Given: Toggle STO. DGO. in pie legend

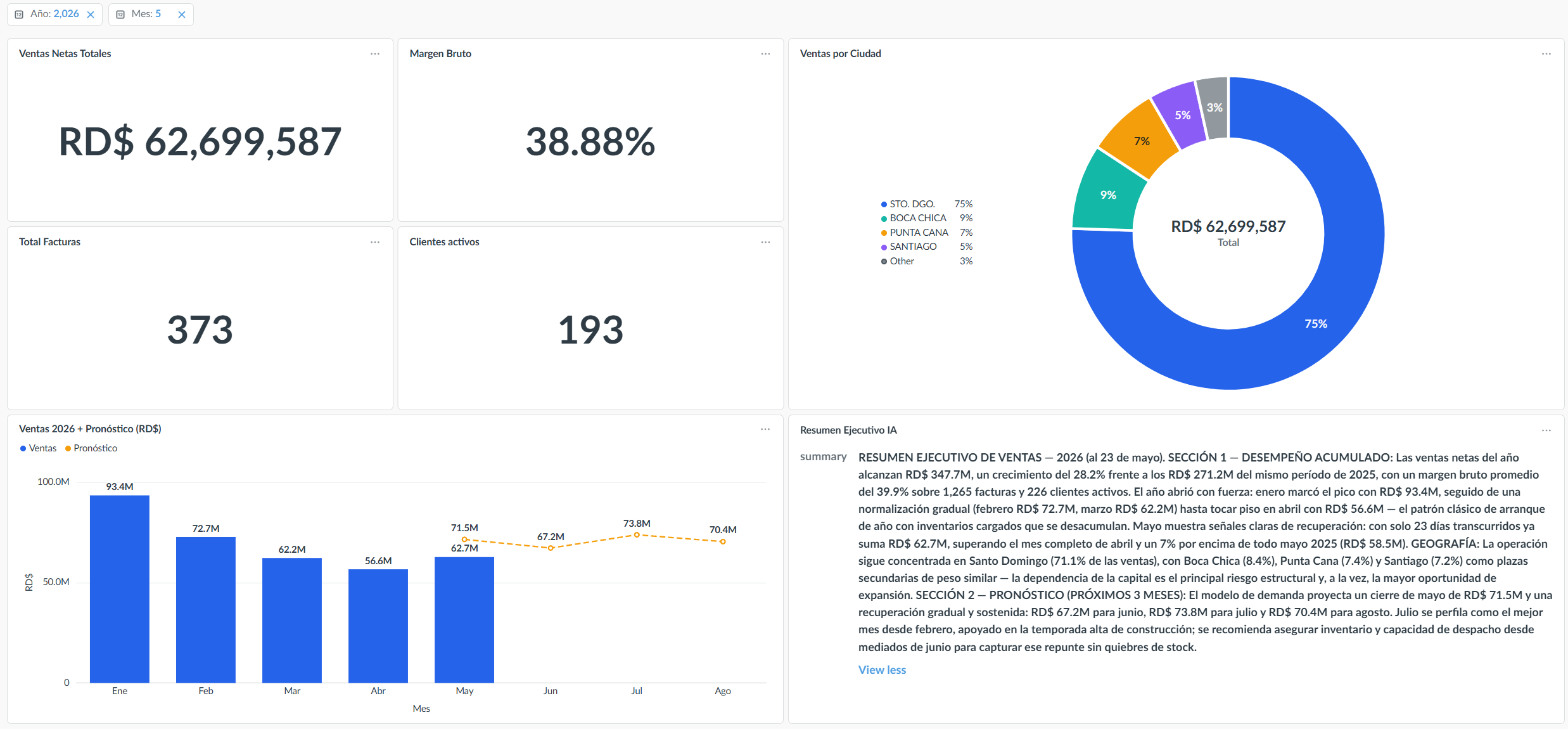Looking at the screenshot, I should tap(926, 204).
